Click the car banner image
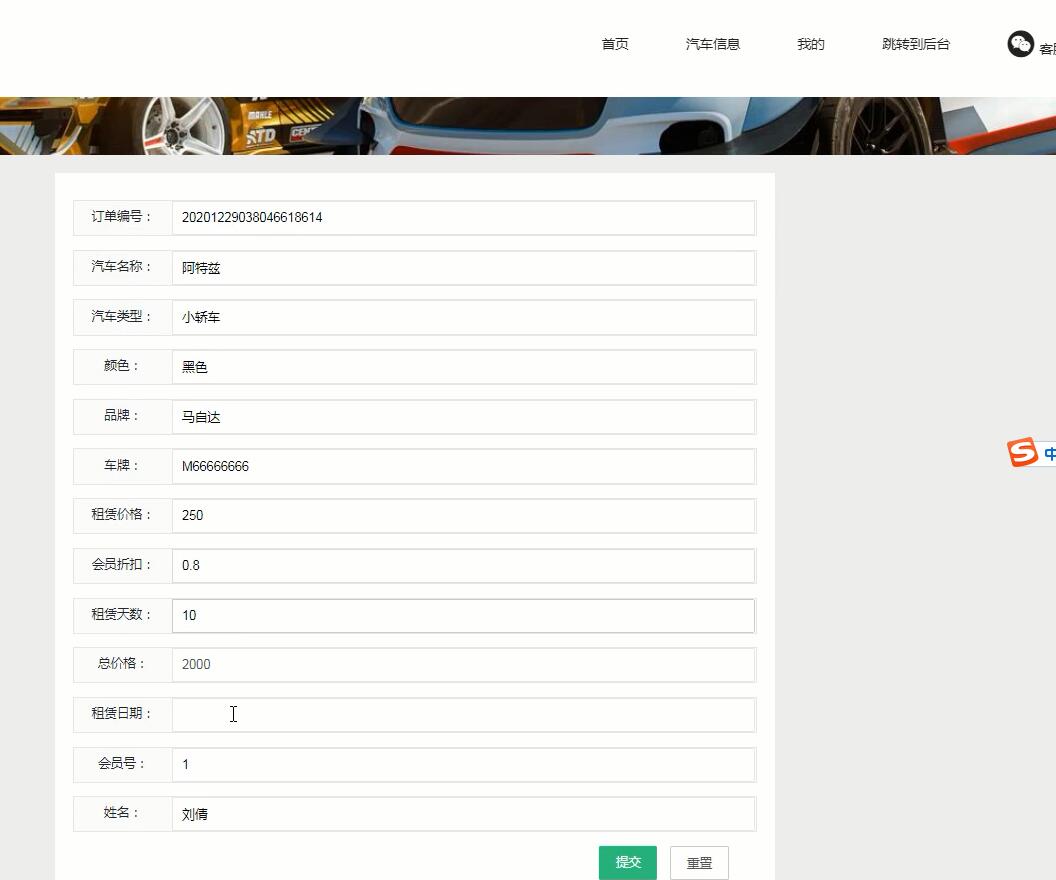 (528, 126)
